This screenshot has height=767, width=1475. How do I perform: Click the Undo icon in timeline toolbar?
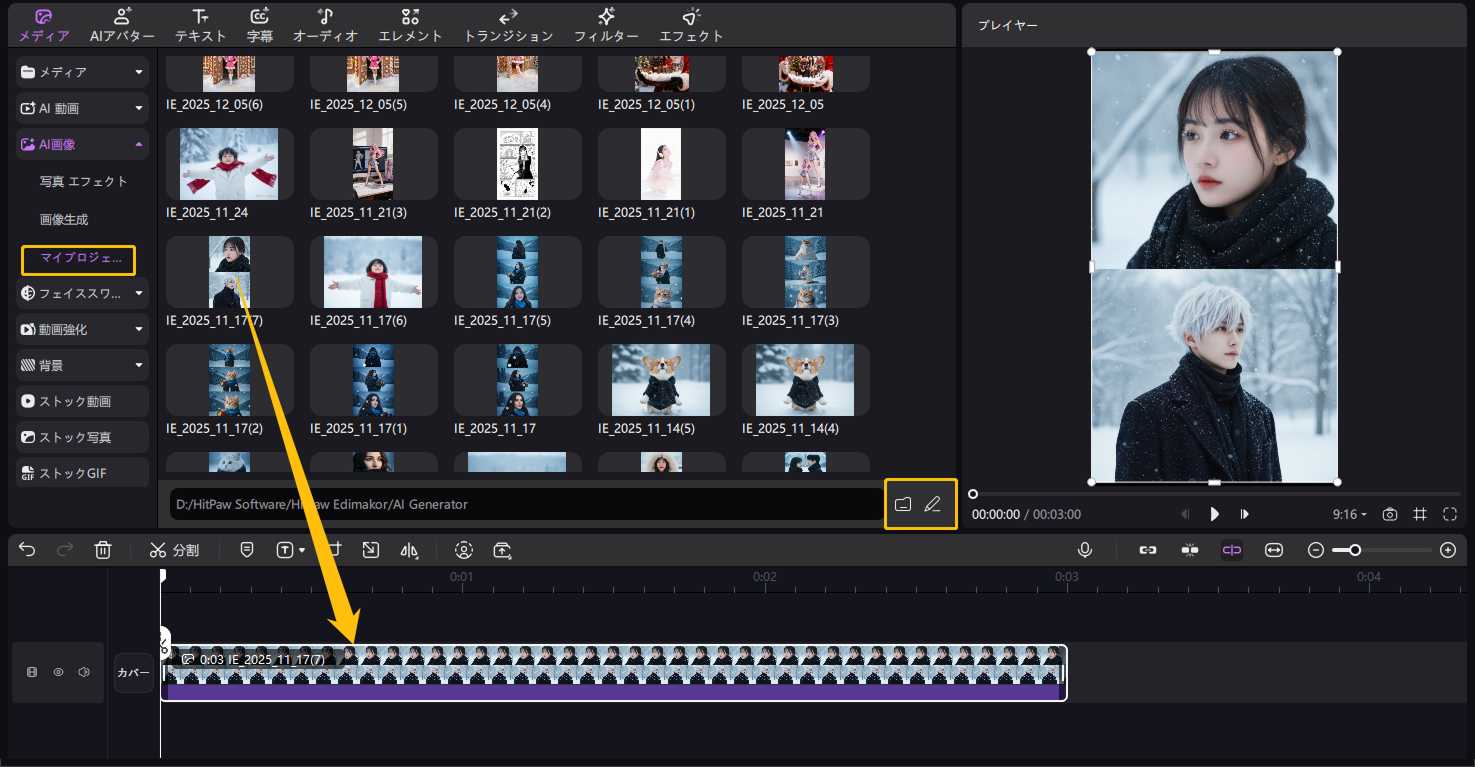pyautogui.click(x=25, y=549)
